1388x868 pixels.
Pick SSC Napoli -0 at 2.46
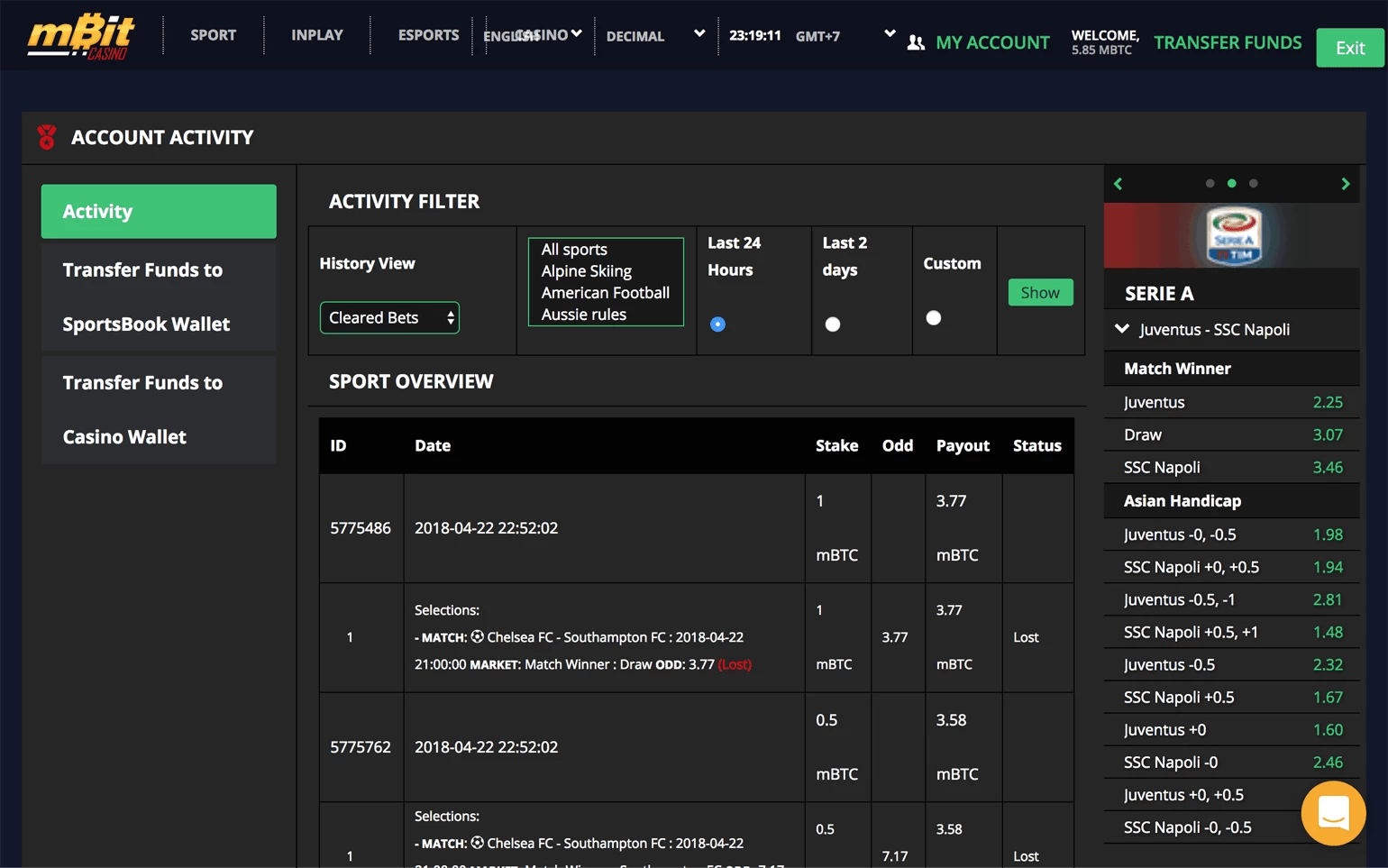pyautogui.click(x=1231, y=762)
